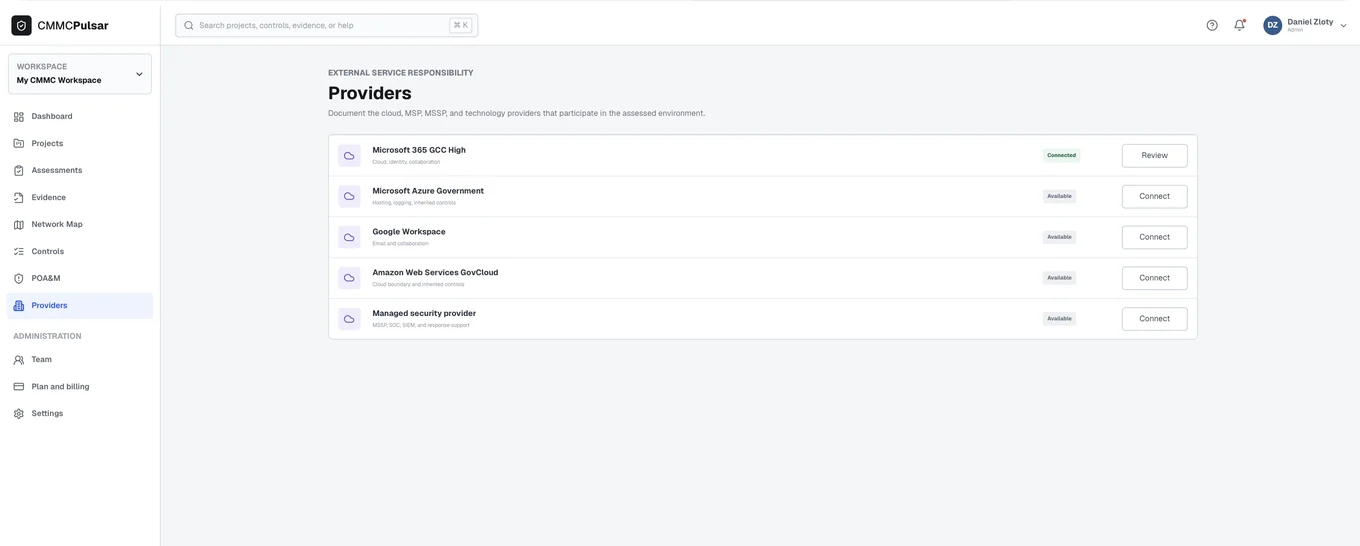
Task: Click cloud icon for Microsoft 365 GCC High
Action: pos(349,156)
